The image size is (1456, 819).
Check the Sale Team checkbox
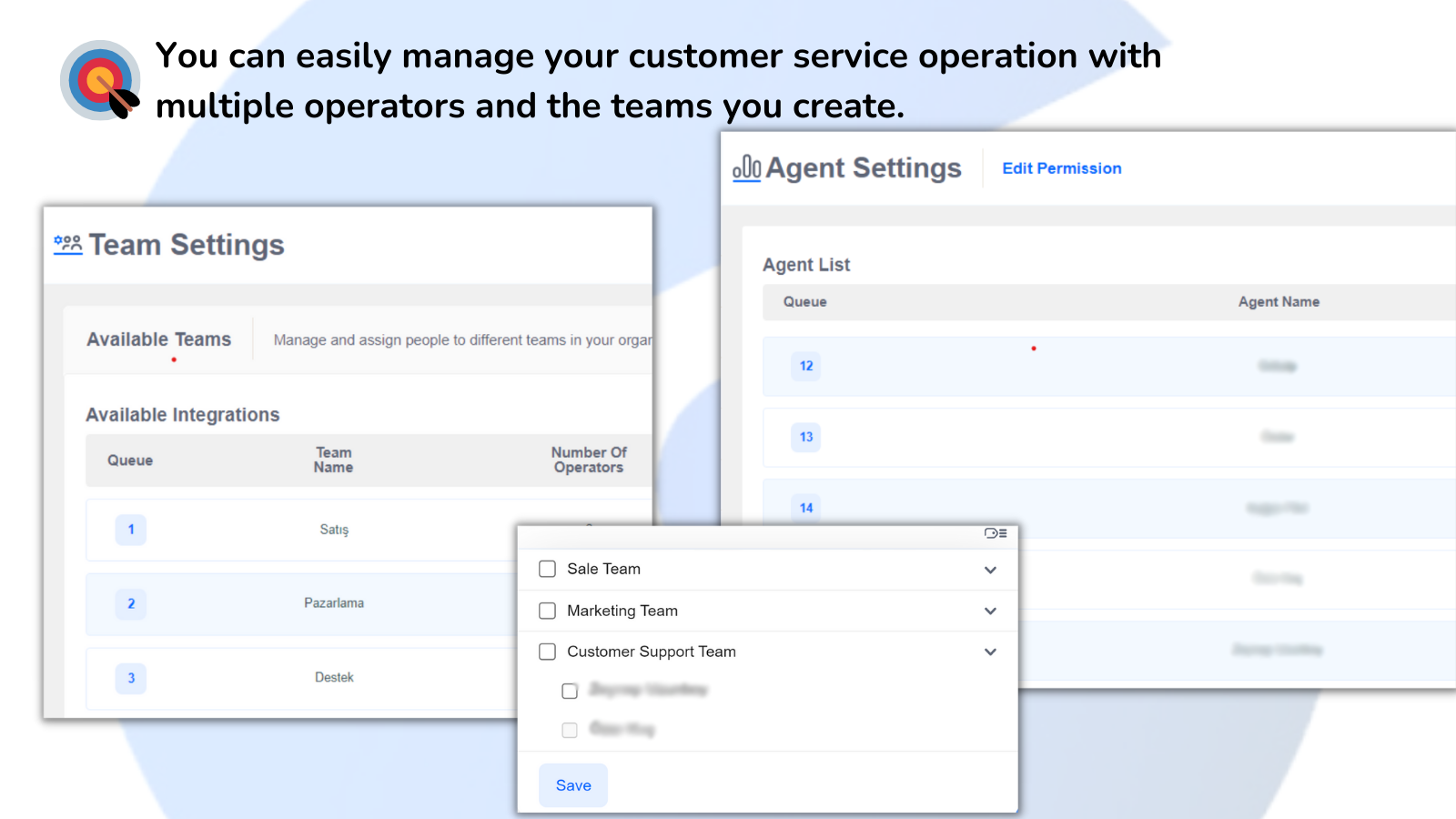click(547, 569)
